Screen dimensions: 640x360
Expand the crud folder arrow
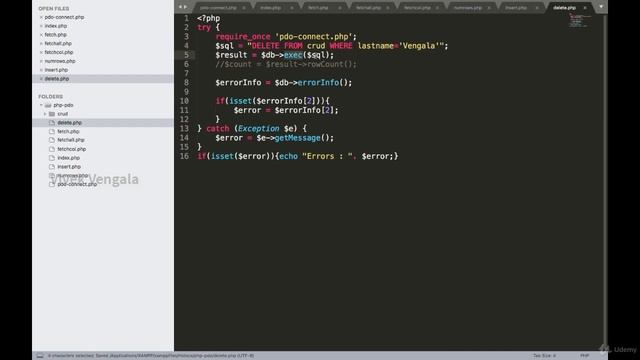point(45,114)
